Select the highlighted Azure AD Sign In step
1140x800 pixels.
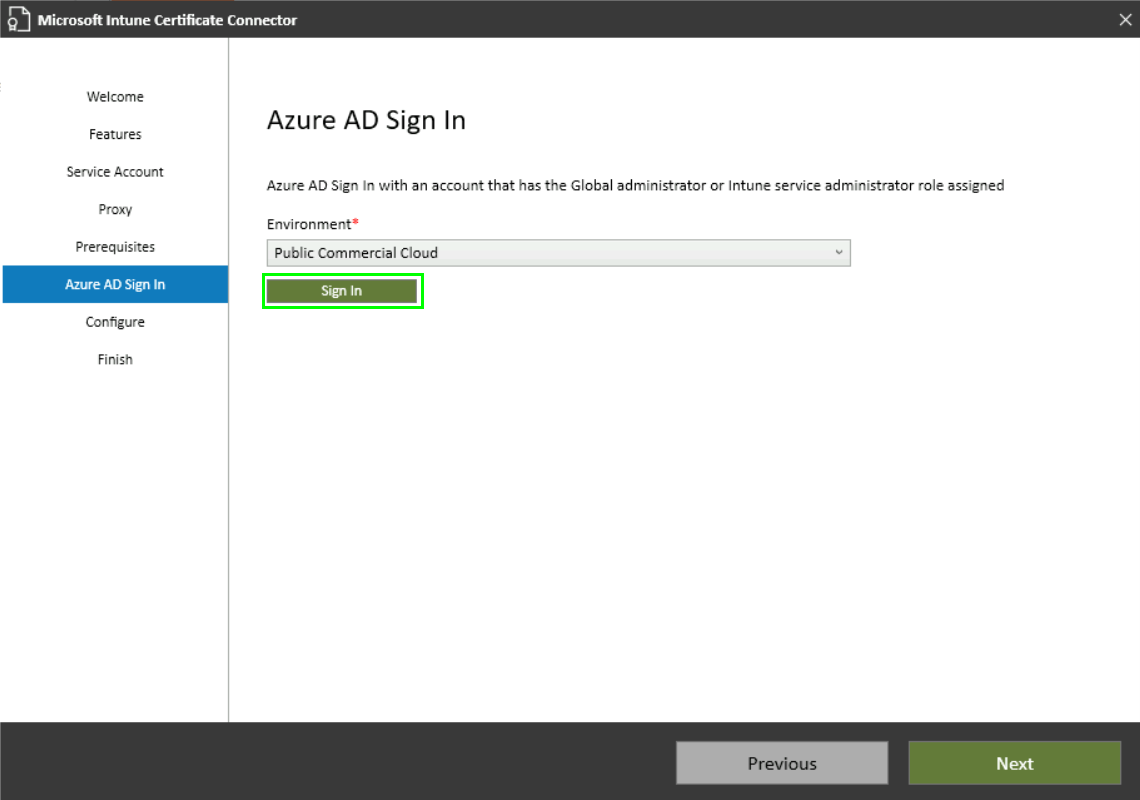[x=115, y=284]
